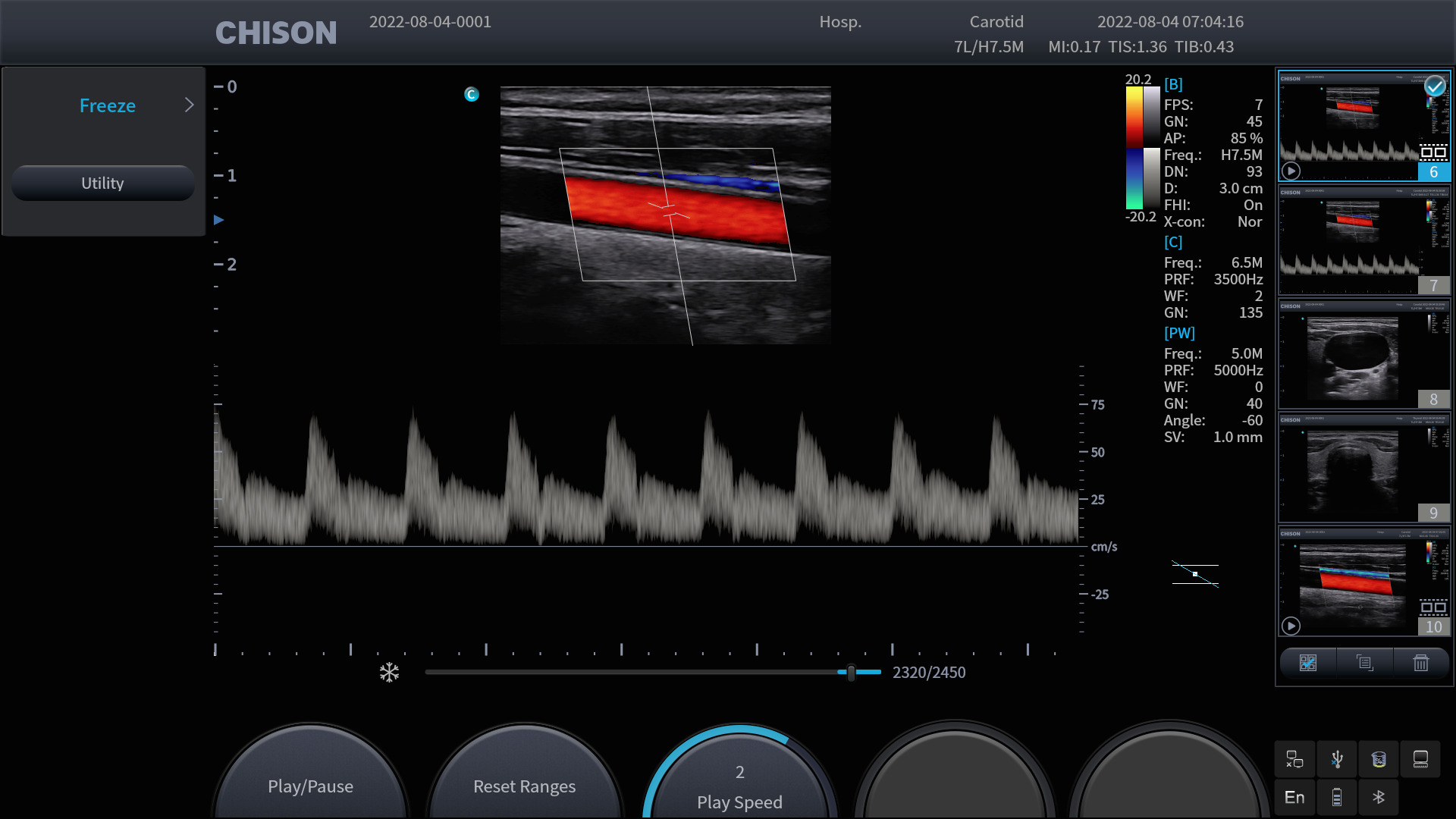The height and width of the screenshot is (819, 1456).
Task: Click the AP 85 % value
Action: pyautogui.click(x=1247, y=138)
